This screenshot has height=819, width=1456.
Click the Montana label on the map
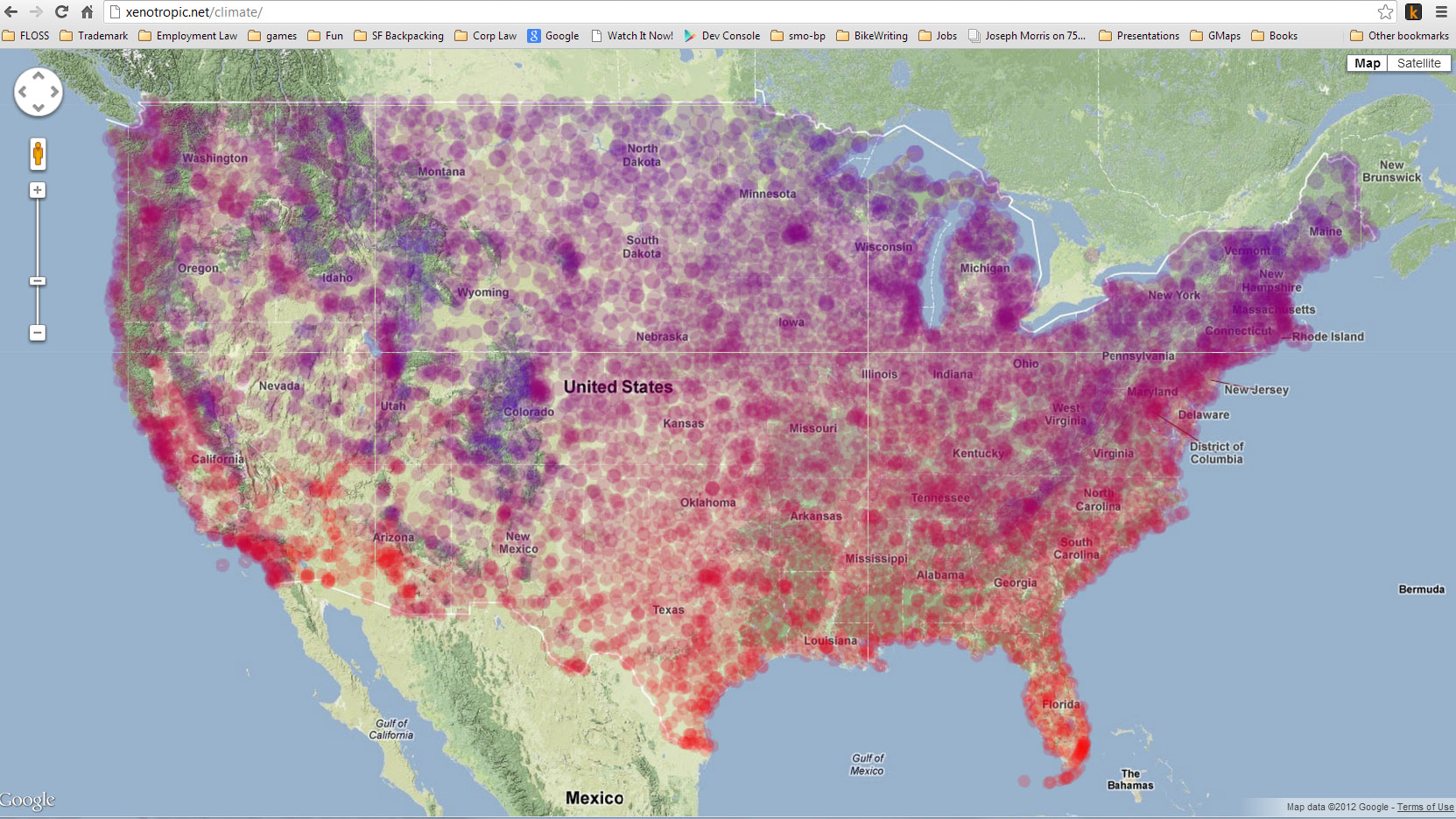441,172
